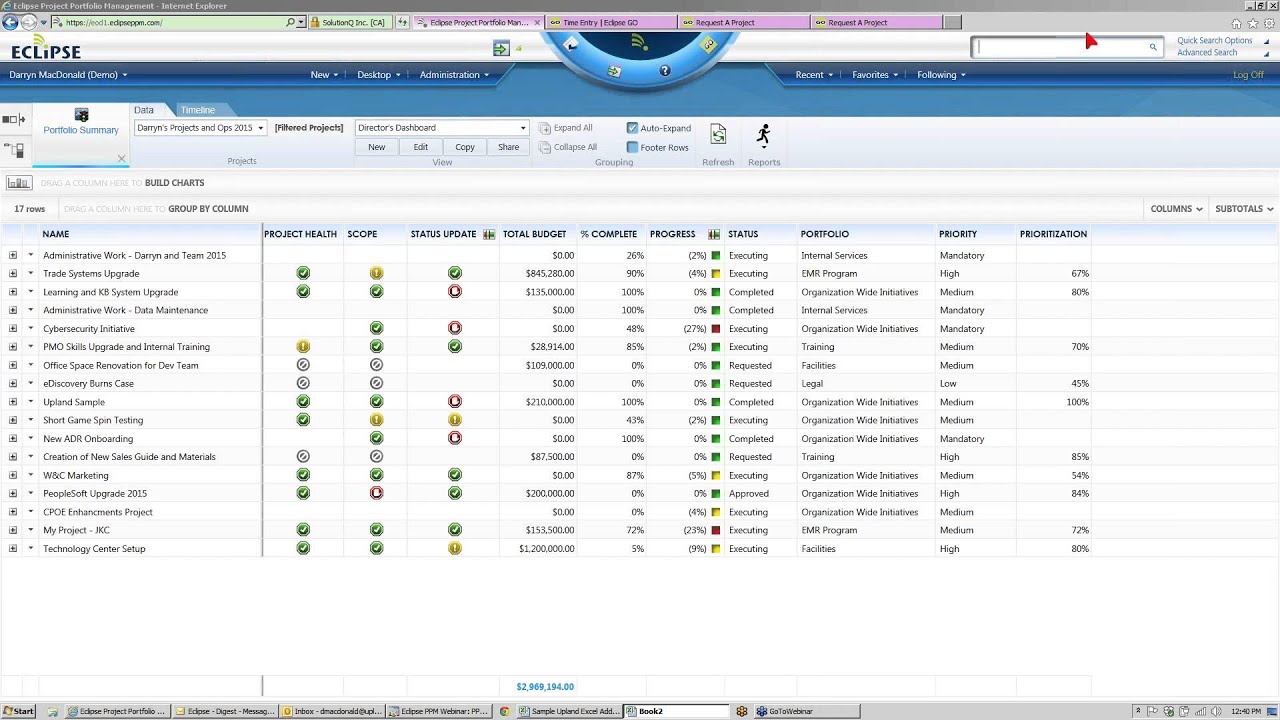
Task: Switch to the Timeline tab
Action: [x=198, y=110]
